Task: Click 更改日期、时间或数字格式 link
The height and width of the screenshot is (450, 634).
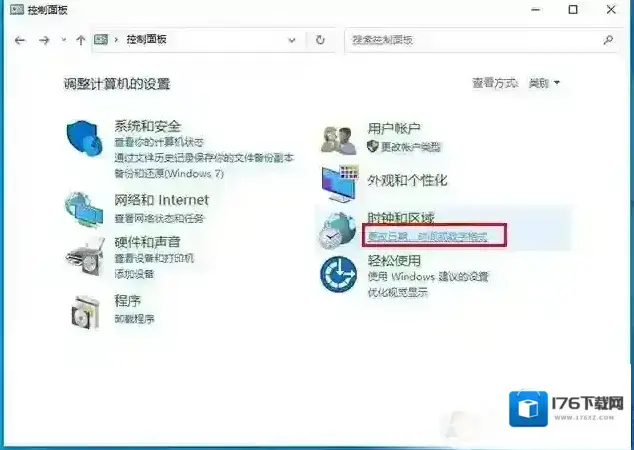Action: pos(428,237)
